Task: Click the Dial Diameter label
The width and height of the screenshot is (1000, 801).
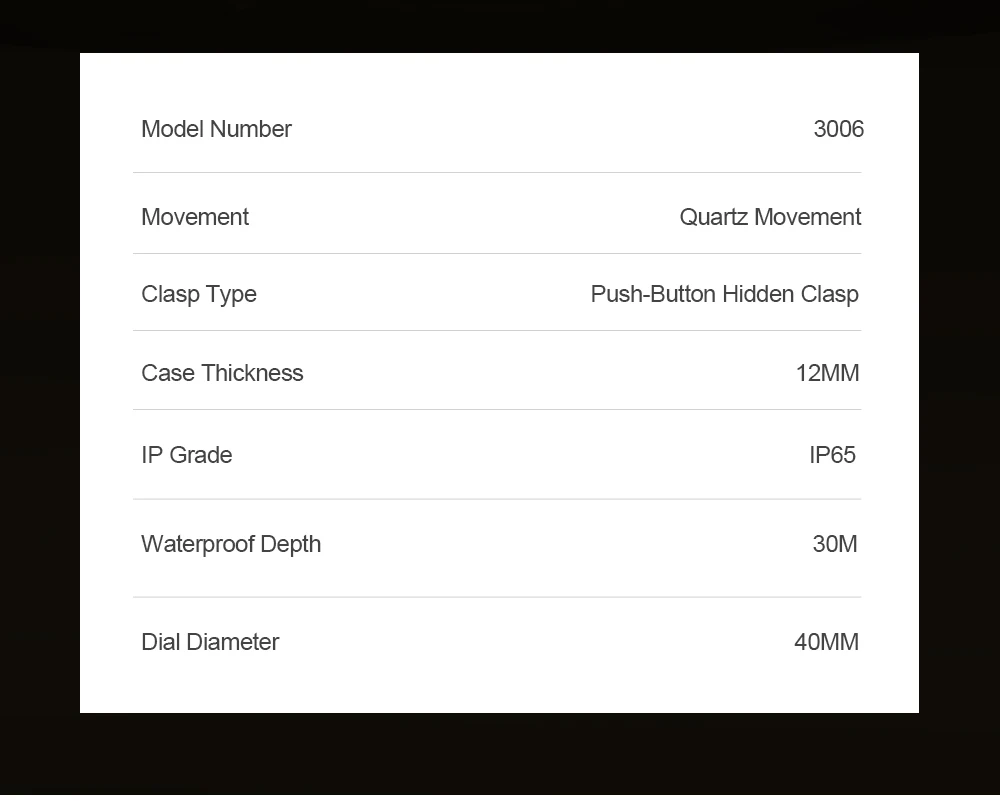Action: click(210, 642)
